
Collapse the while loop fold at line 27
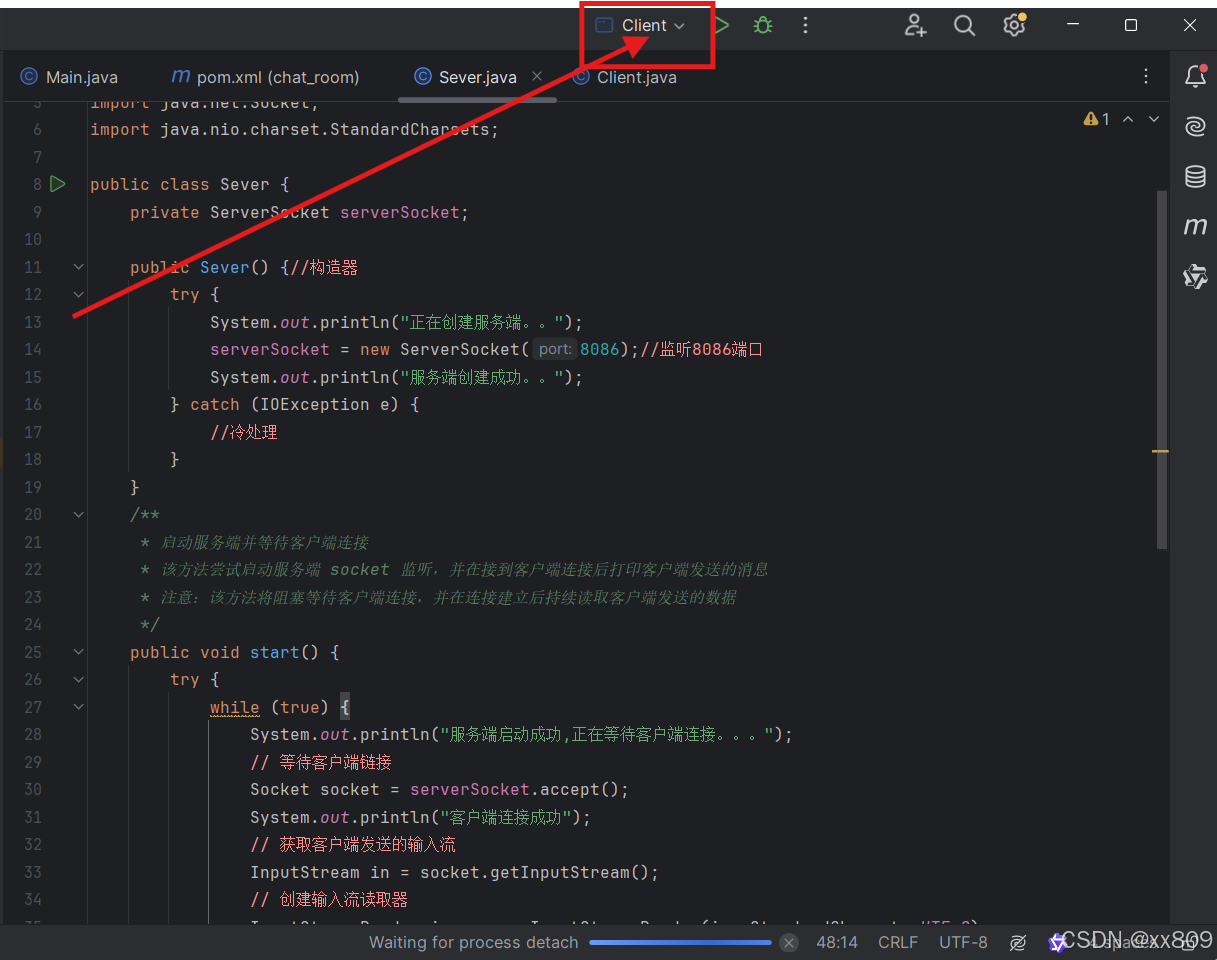(x=79, y=707)
